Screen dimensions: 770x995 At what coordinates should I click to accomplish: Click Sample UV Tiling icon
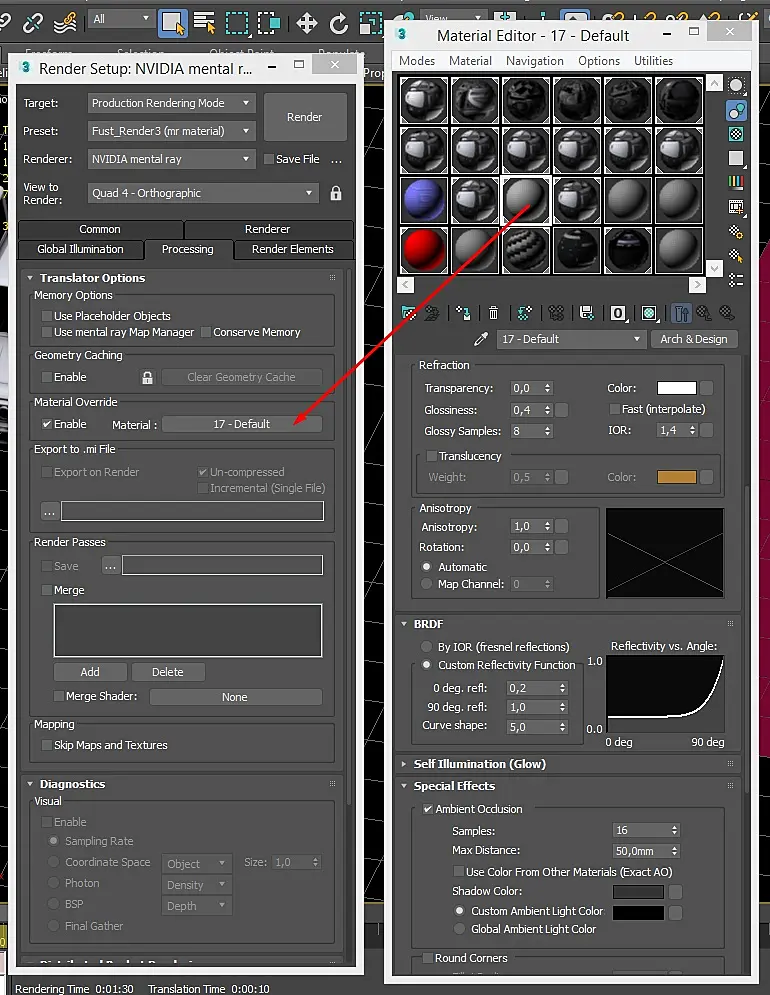click(736, 158)
